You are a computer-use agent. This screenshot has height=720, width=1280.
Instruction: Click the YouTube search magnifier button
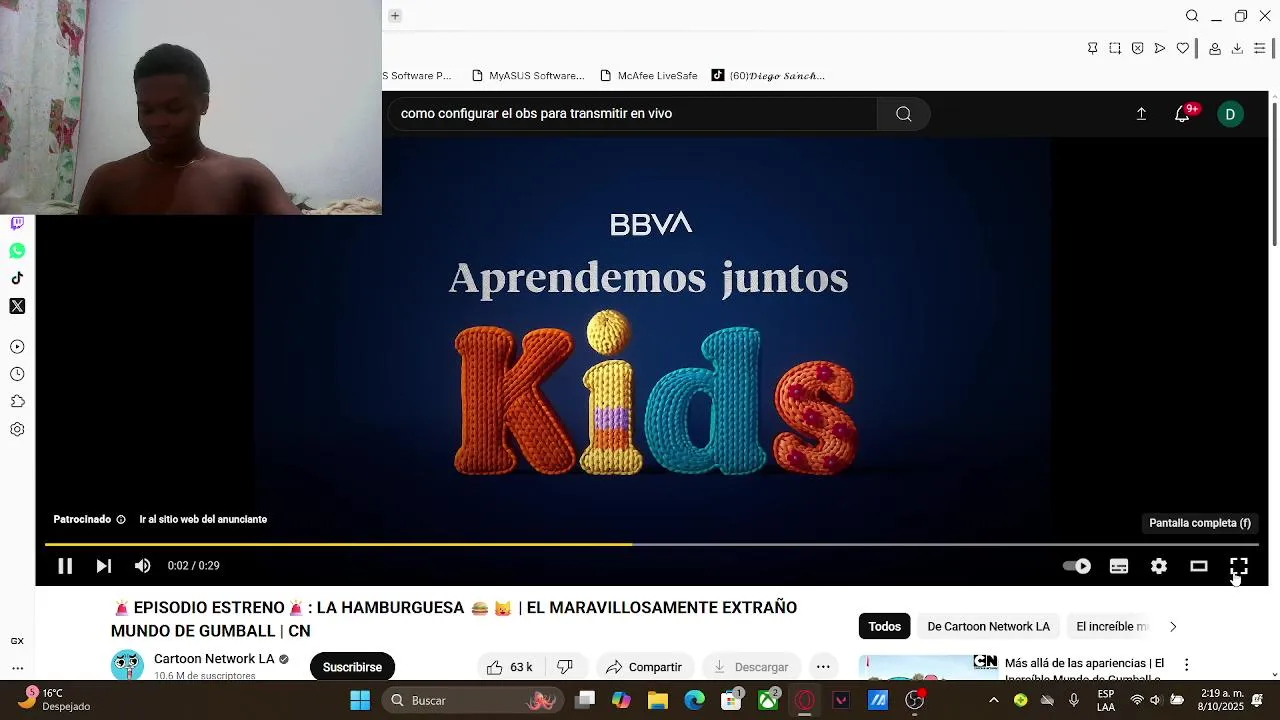904,114
